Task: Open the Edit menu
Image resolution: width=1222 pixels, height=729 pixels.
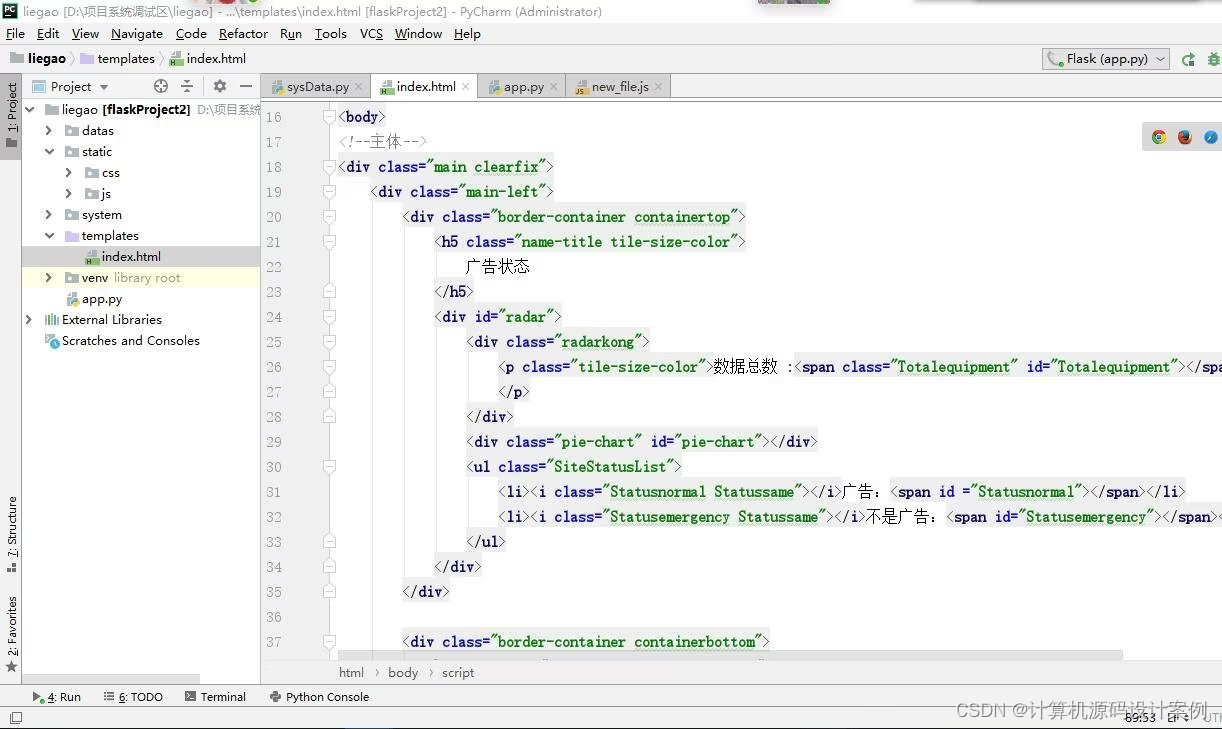Action: pyautogui.click(x=48, y=33)
